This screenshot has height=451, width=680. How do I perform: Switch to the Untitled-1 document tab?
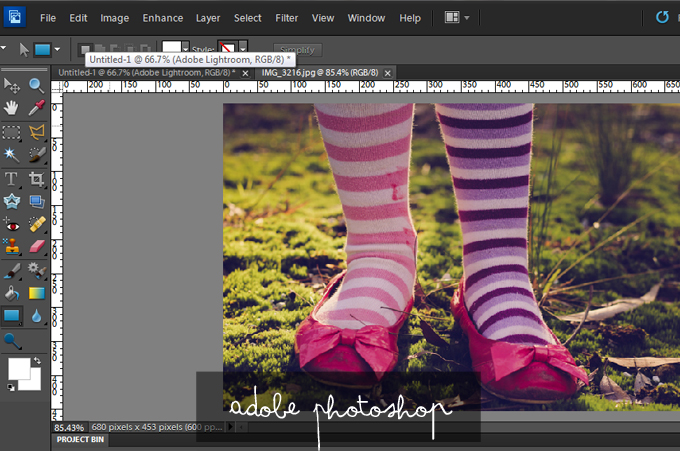(147, 73)
